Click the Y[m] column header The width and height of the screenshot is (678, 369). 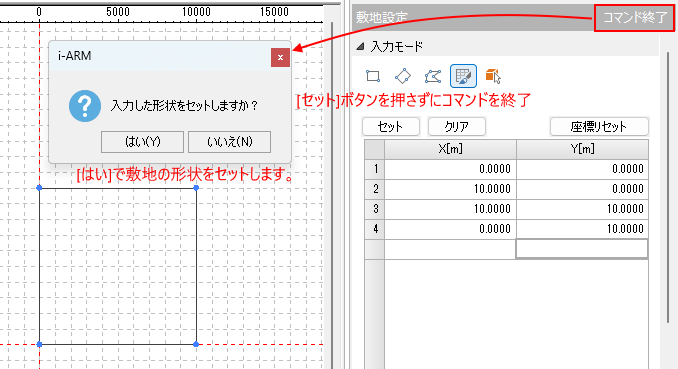[x=582, y=149]
